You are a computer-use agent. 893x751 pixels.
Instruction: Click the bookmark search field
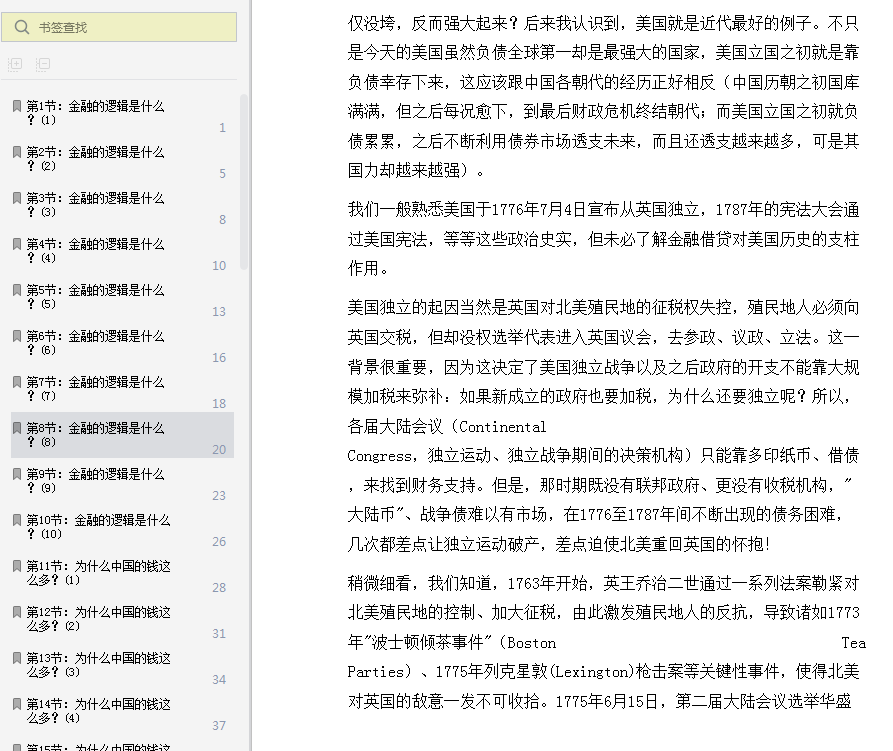tap(119, 27)
